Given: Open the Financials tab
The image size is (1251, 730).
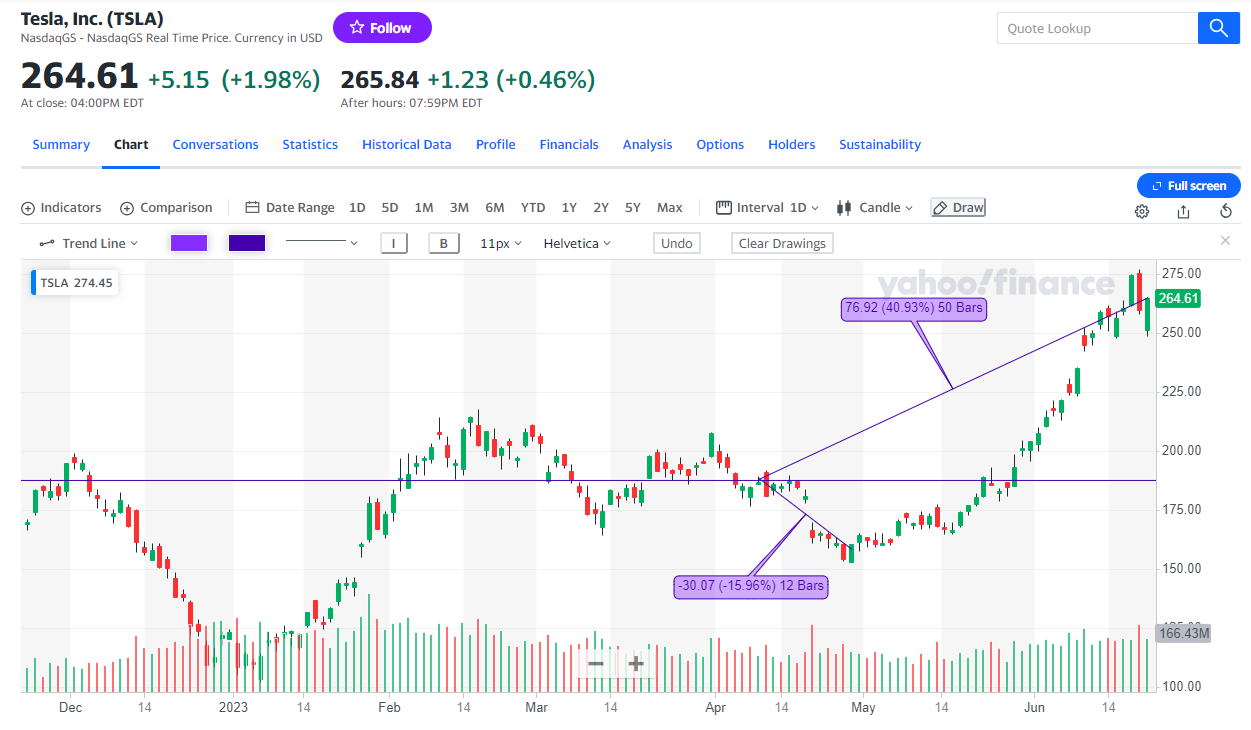Looking at the screenshot, I should tap(569, 145).
